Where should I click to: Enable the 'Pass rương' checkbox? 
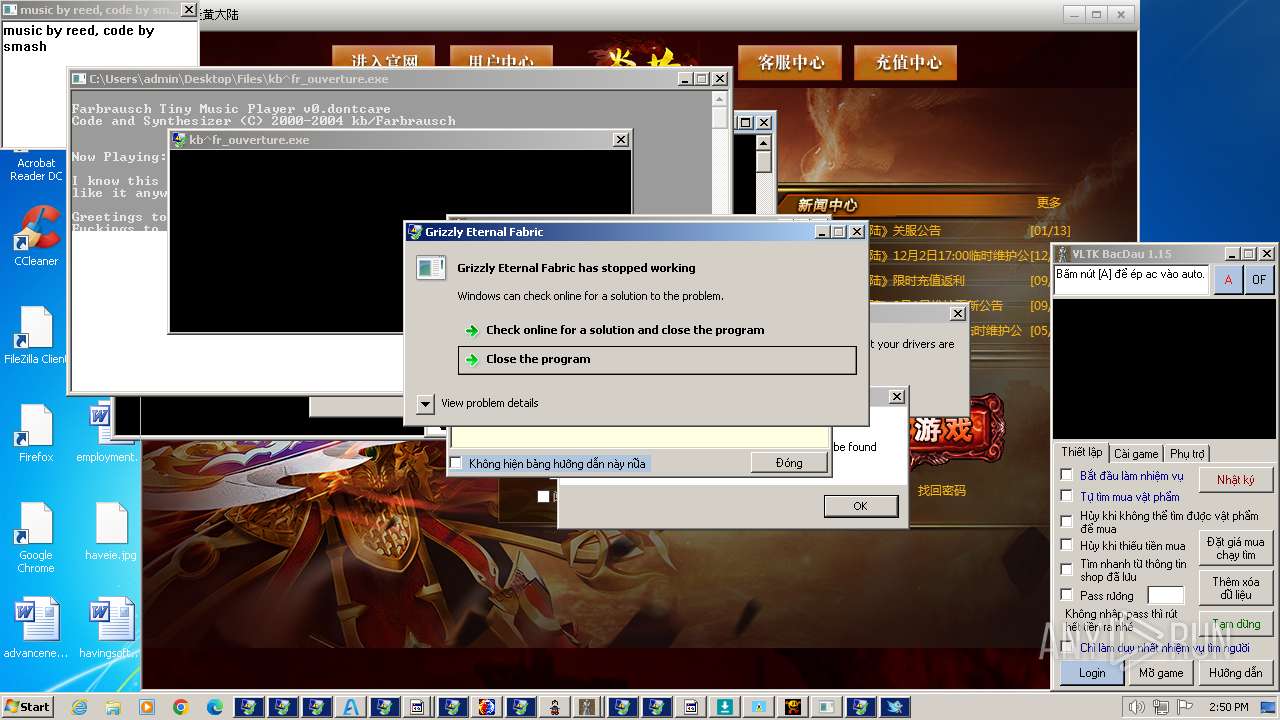pos(1066,595)
